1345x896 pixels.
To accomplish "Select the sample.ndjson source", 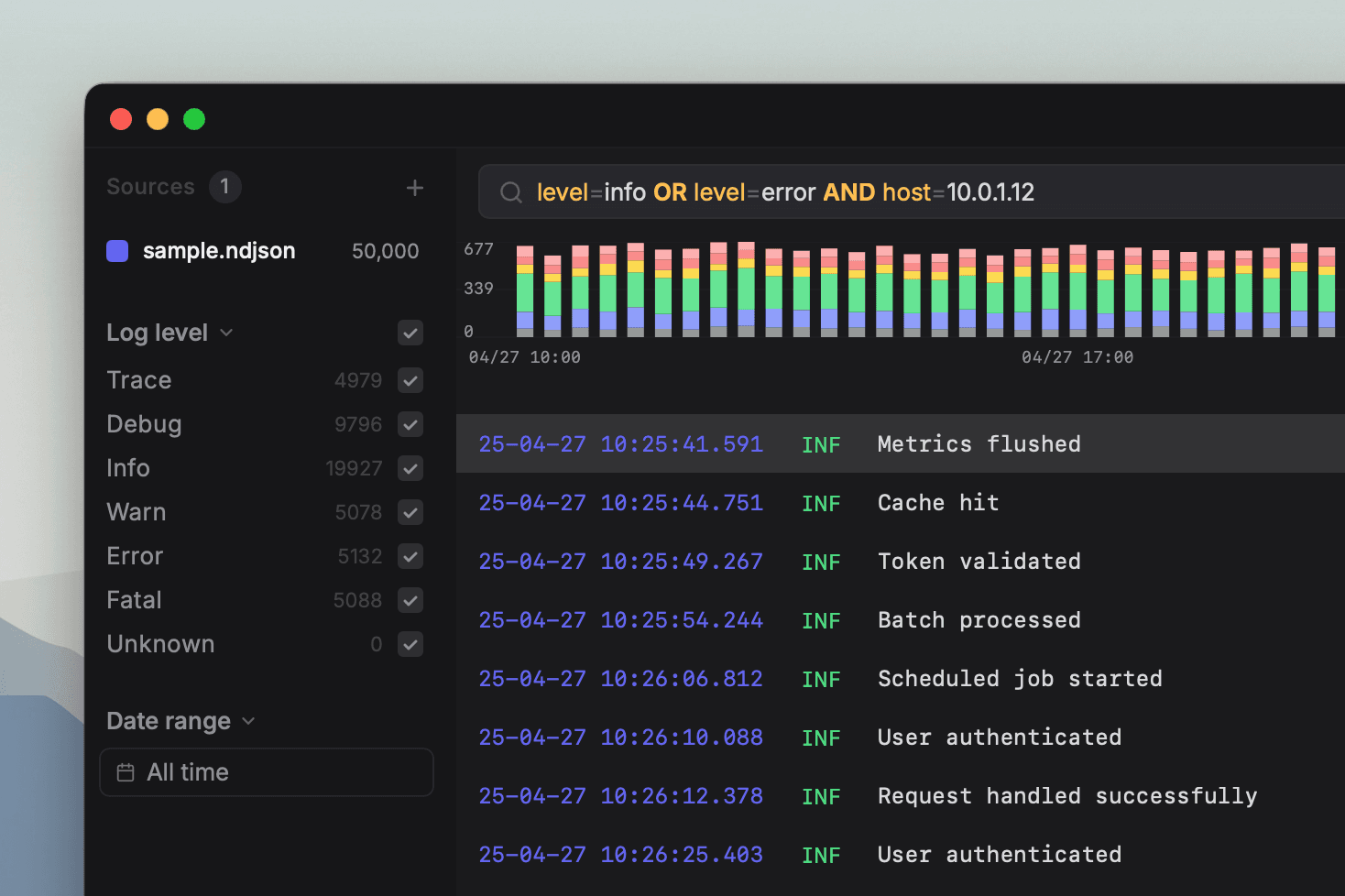I will click(263, 251).
